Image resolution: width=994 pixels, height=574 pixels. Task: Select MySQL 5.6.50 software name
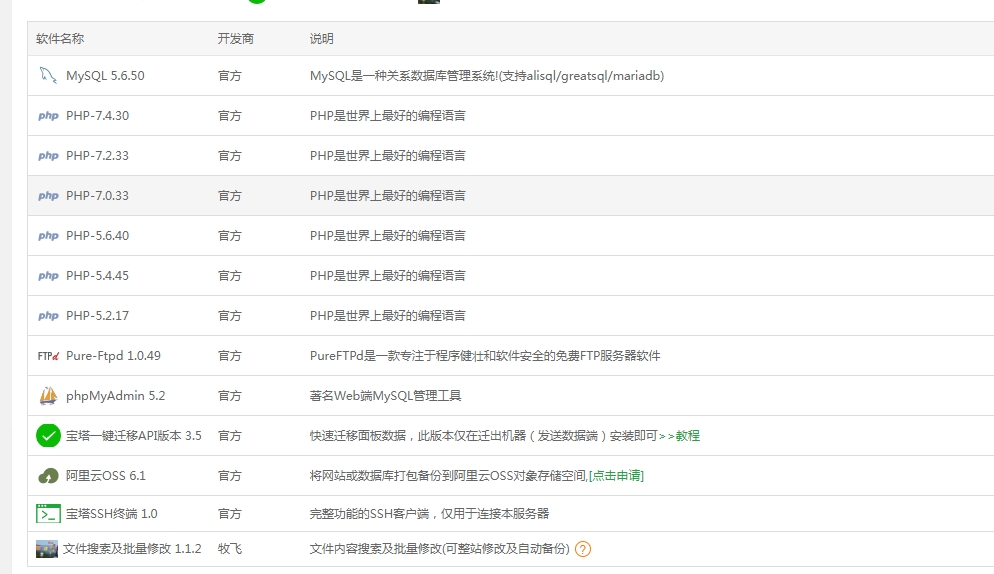coord(105,75)
